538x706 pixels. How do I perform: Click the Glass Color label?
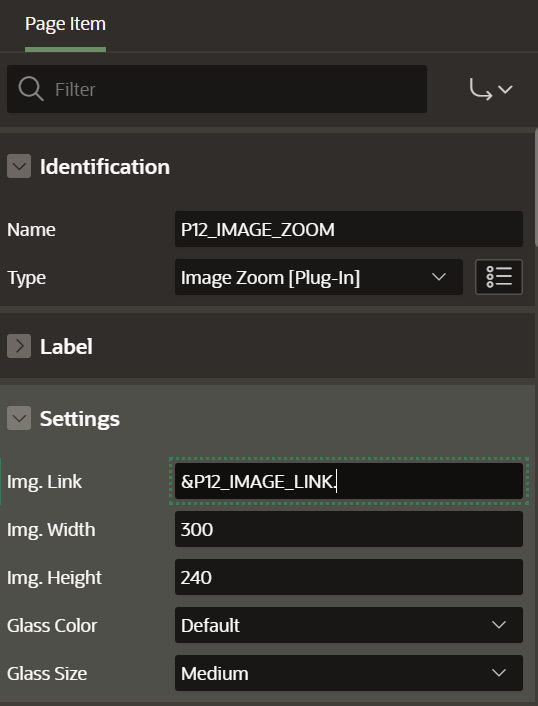(52, 625)
